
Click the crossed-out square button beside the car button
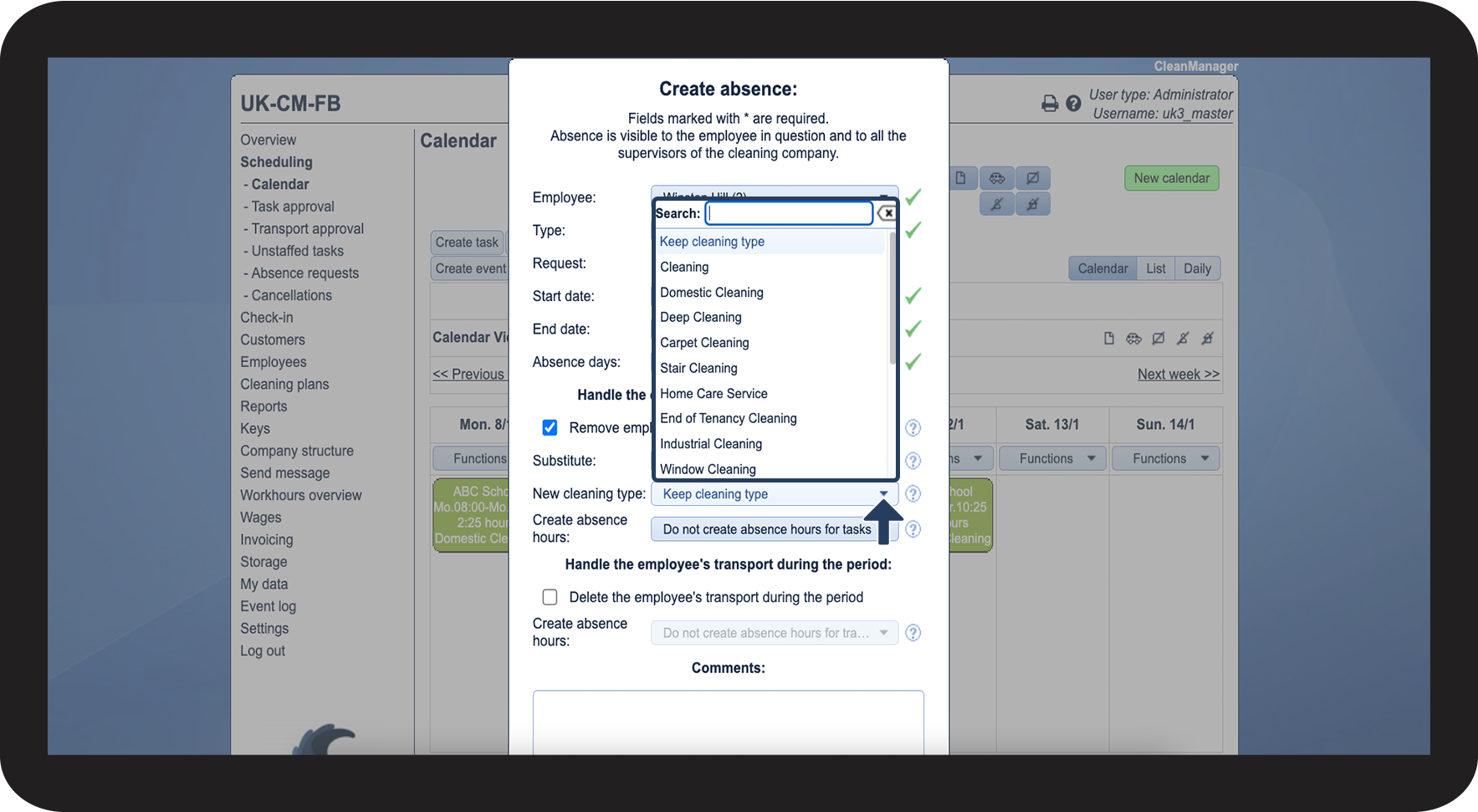[1033, 178]
